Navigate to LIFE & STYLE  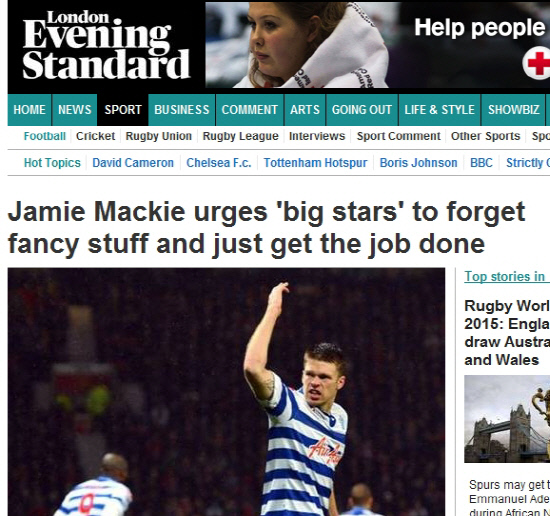tap(439, 110)
